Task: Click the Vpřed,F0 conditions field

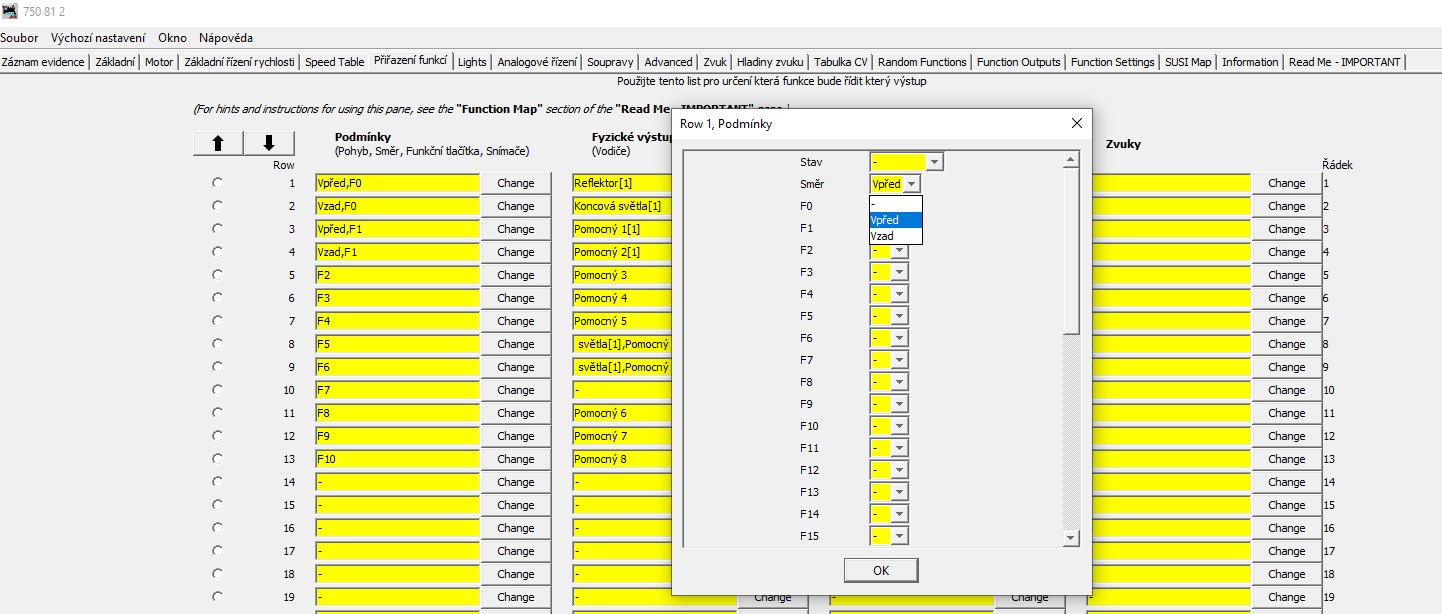Action: [x=398, y=183]
